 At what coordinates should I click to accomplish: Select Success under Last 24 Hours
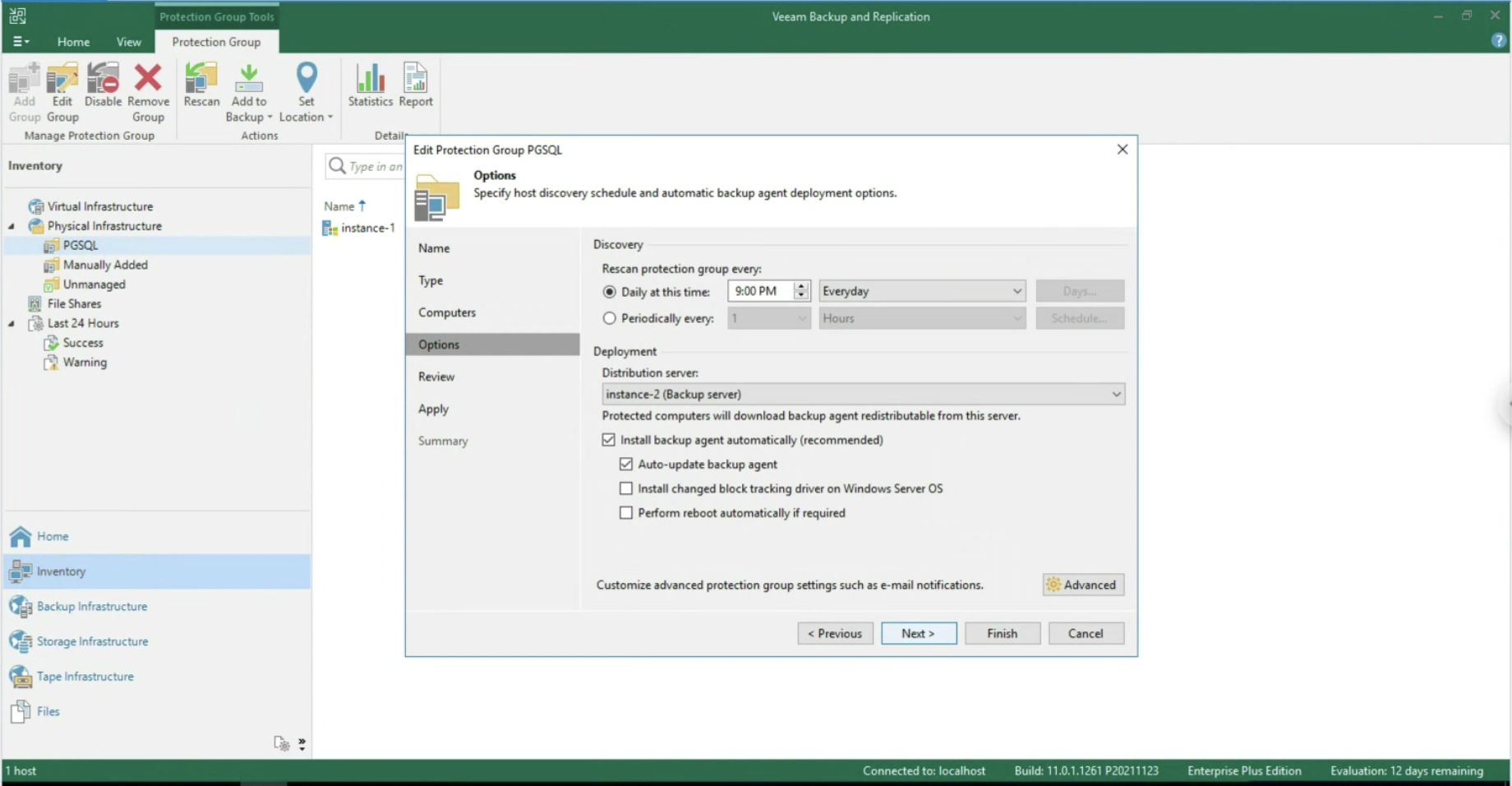pos(83,343)
